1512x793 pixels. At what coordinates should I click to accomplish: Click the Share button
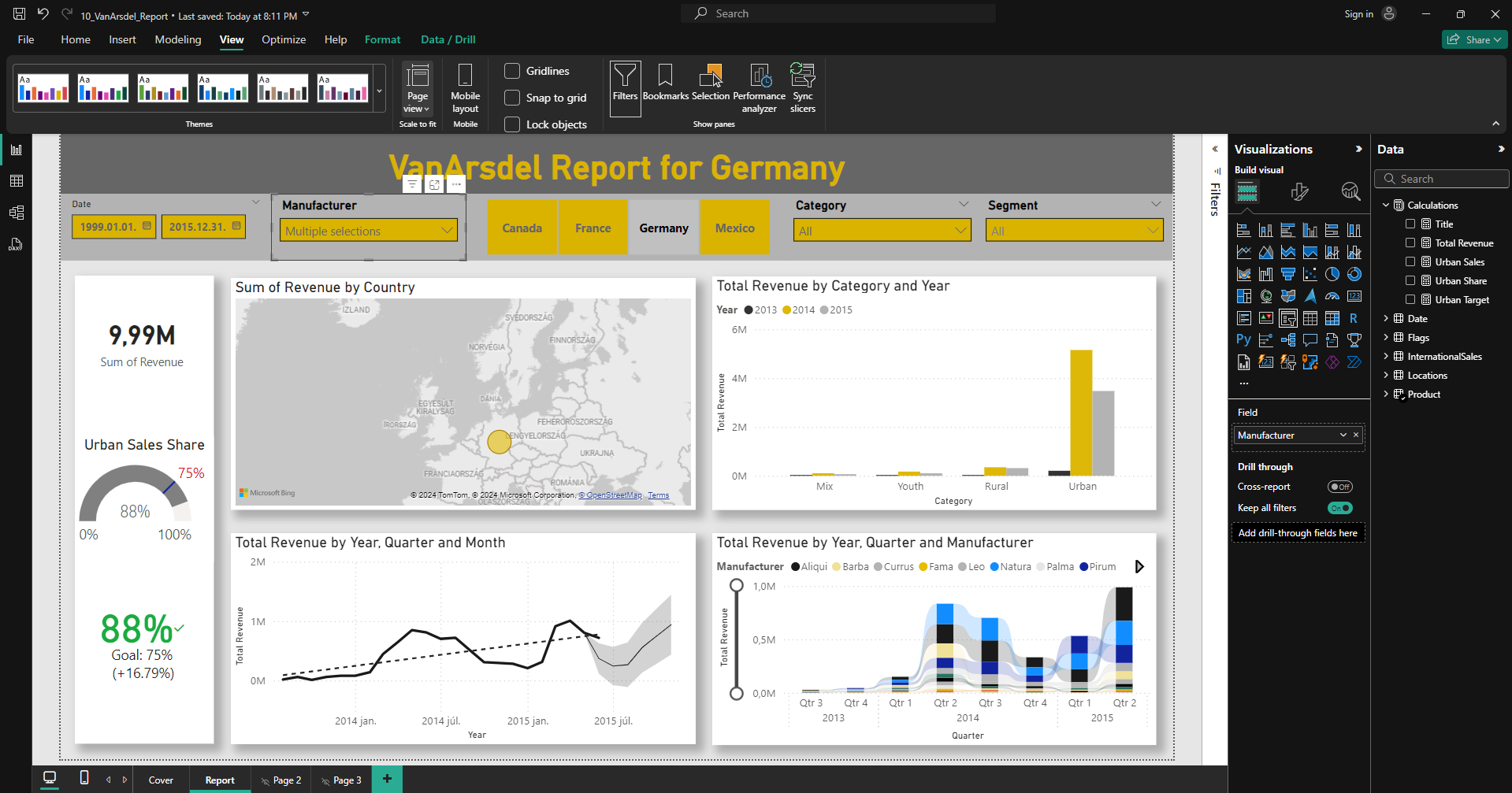click(1474, 39)
